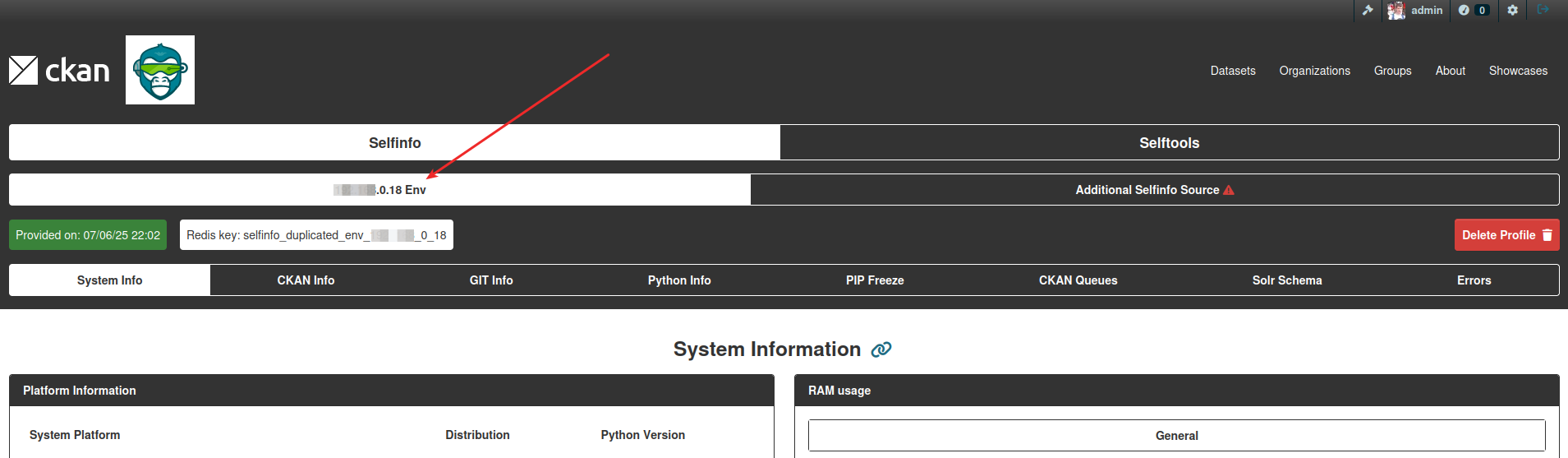Open the Errors tab
Screen dimensions: 1568x458
click(x=1474, y=280)
